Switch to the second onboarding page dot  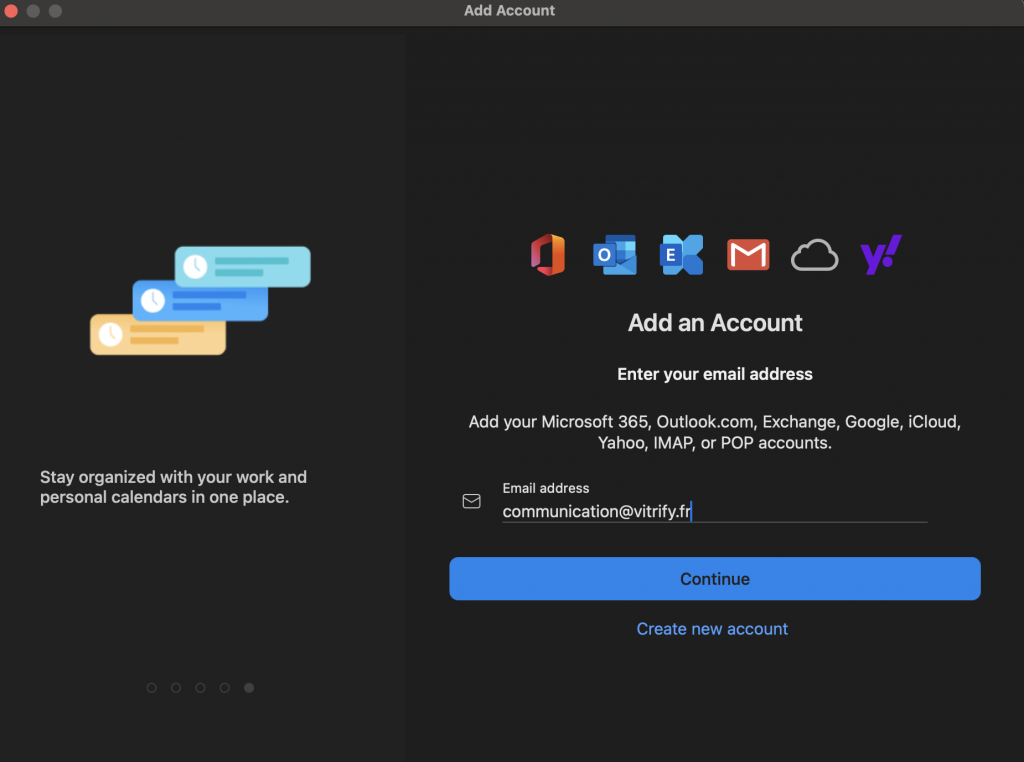pos(176,688)
